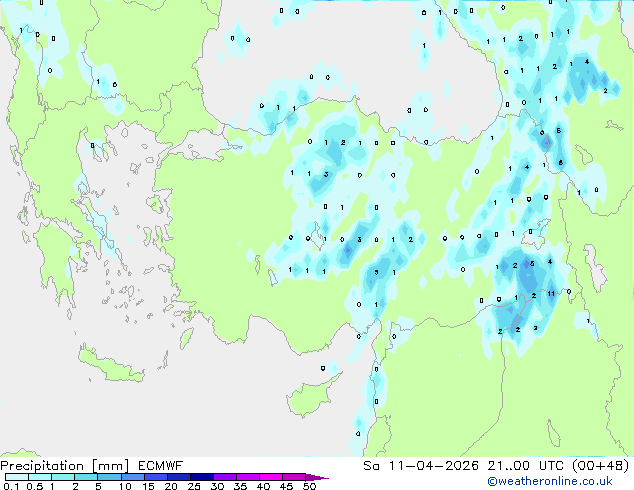Click the '21..00 UTC' time text
Image resolution: width=634 pixels, height=490 pixels.
(x=525, y=466)
